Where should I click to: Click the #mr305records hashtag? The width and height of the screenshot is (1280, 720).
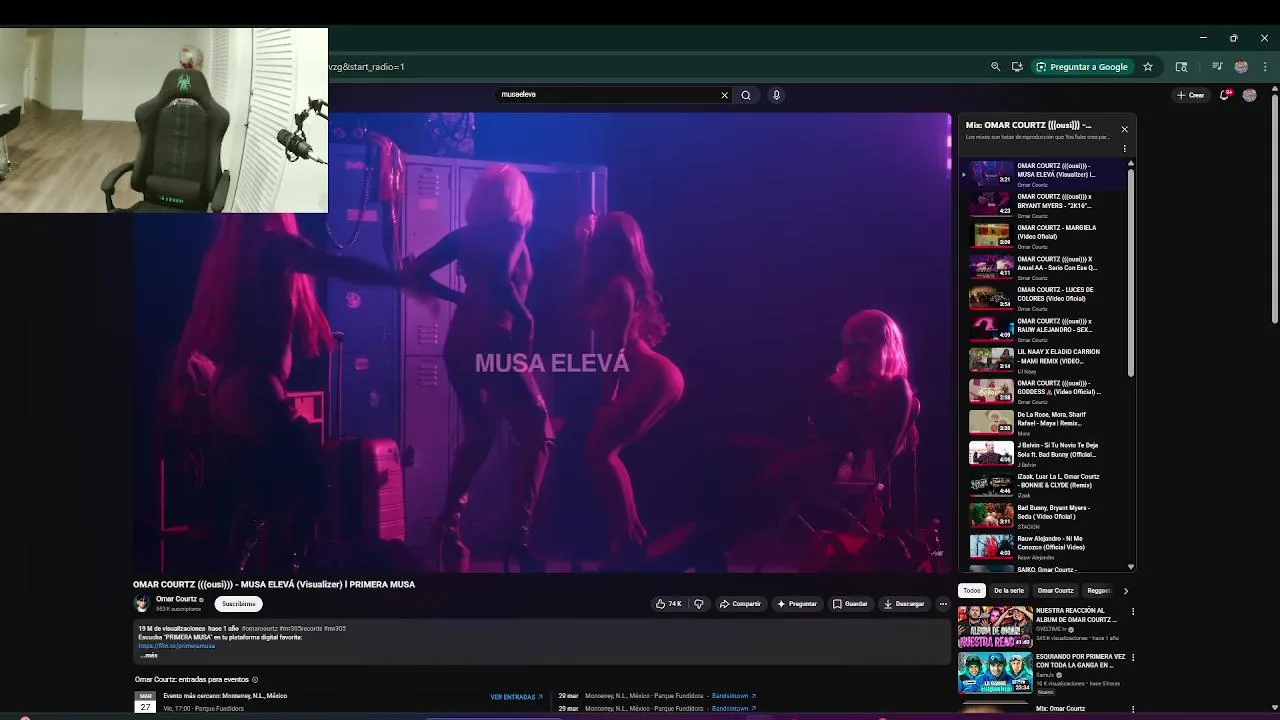click(301, 629)
